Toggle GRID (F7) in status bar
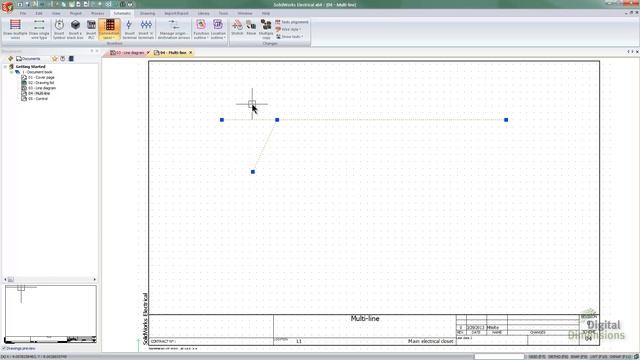640x360 pixels. 537,357
